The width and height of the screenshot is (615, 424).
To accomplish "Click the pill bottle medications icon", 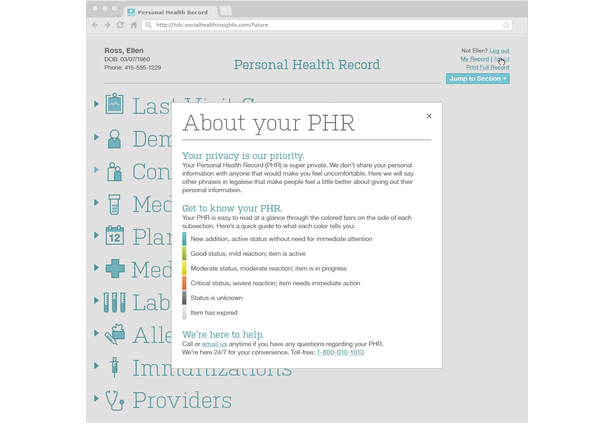I will (x=114, y=204).
